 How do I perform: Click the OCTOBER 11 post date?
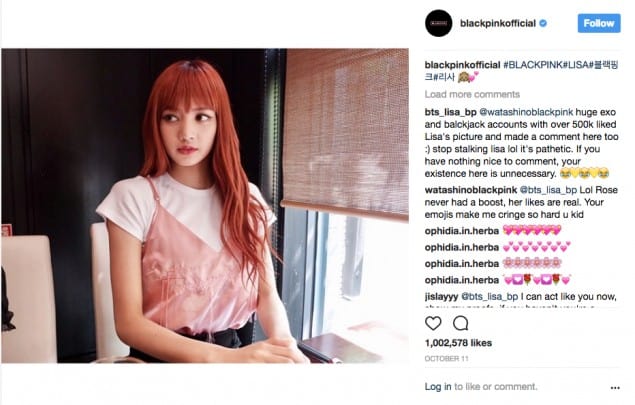pyautogui.click(x=446, y=359)
